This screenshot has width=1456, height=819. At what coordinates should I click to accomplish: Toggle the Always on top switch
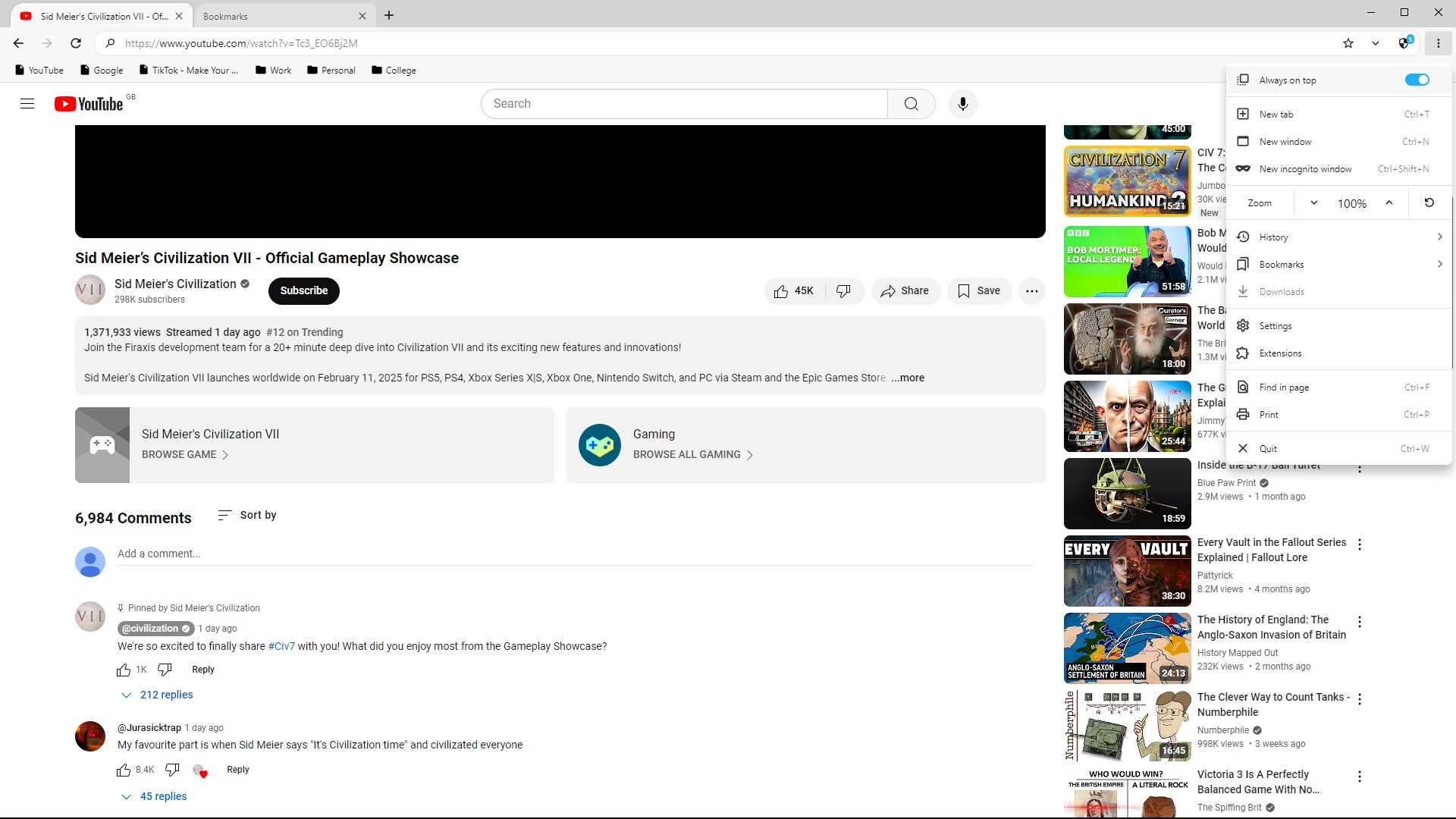pyautogui.click(x=1416, y=80)
